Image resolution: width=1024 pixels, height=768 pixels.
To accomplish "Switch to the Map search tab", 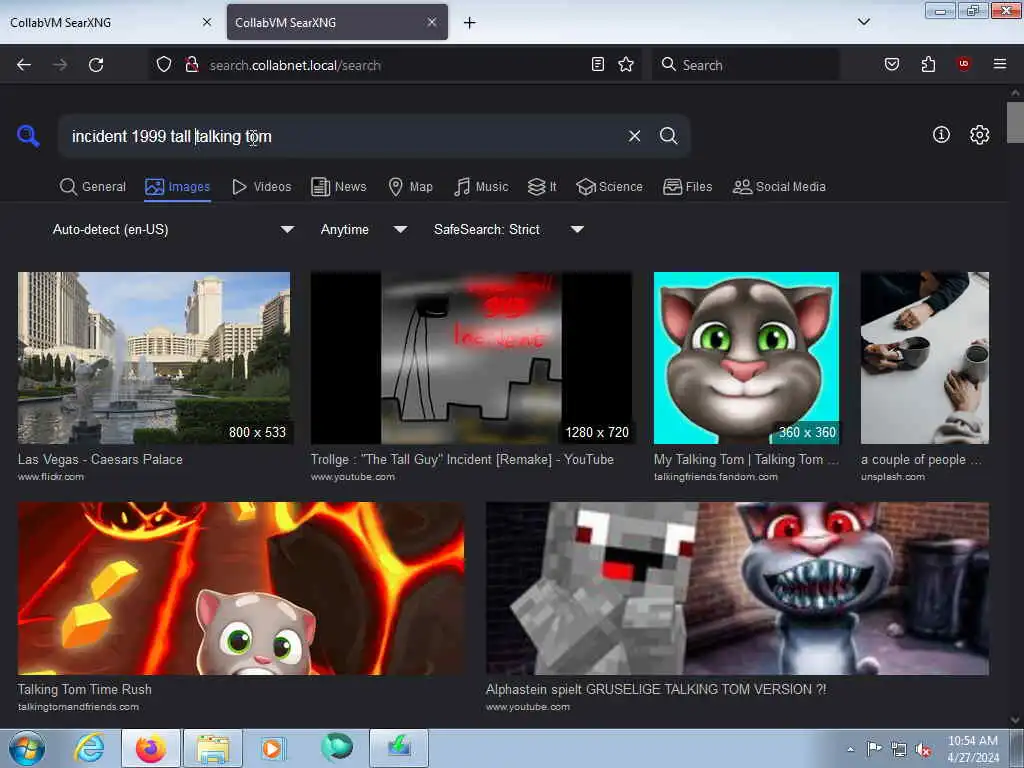I will coord(410,187).
